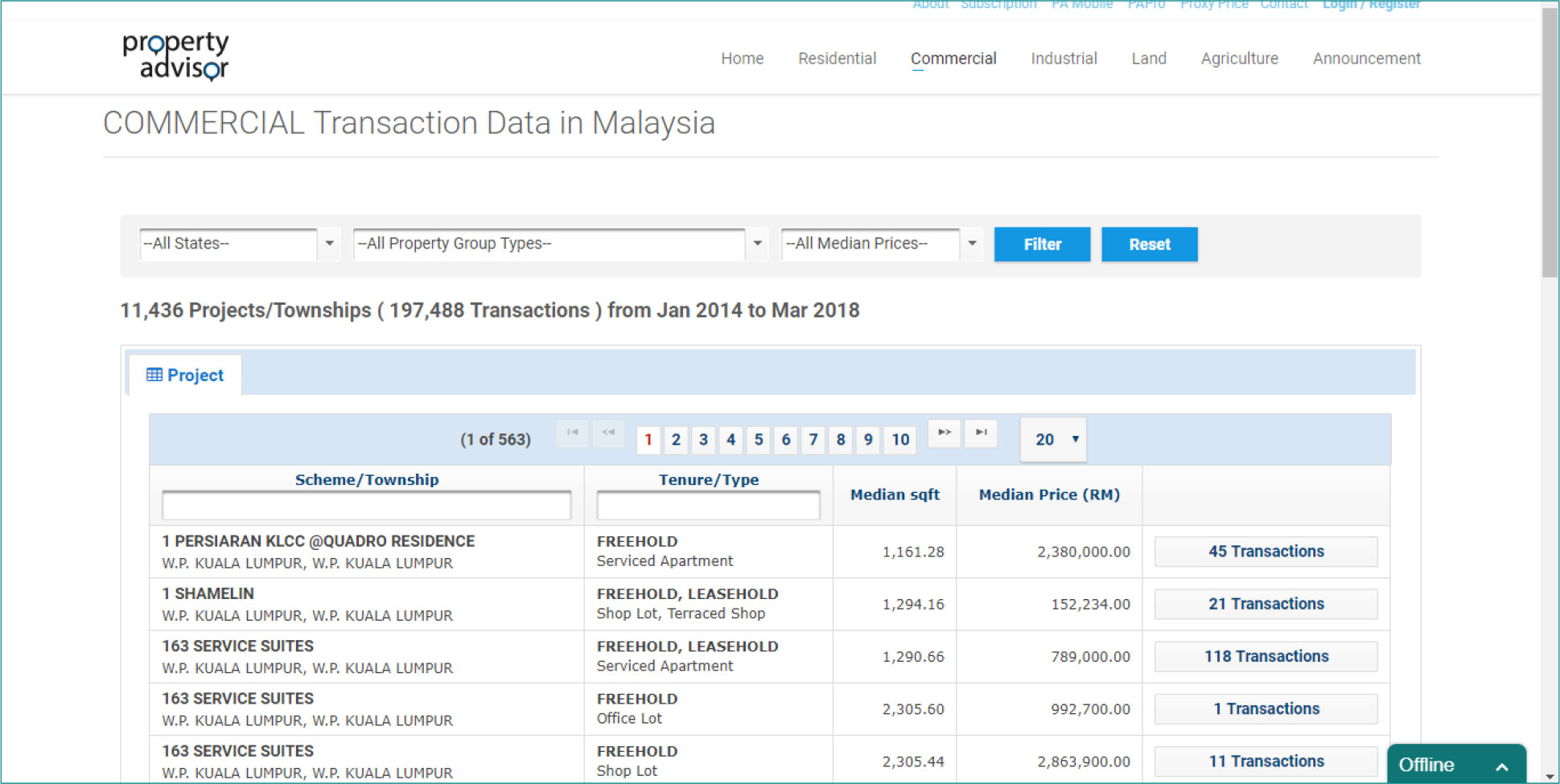Focus the Tenure/Type filter input
The width and height of the screenshot is (1560, 784).
[x=708, y=506]
